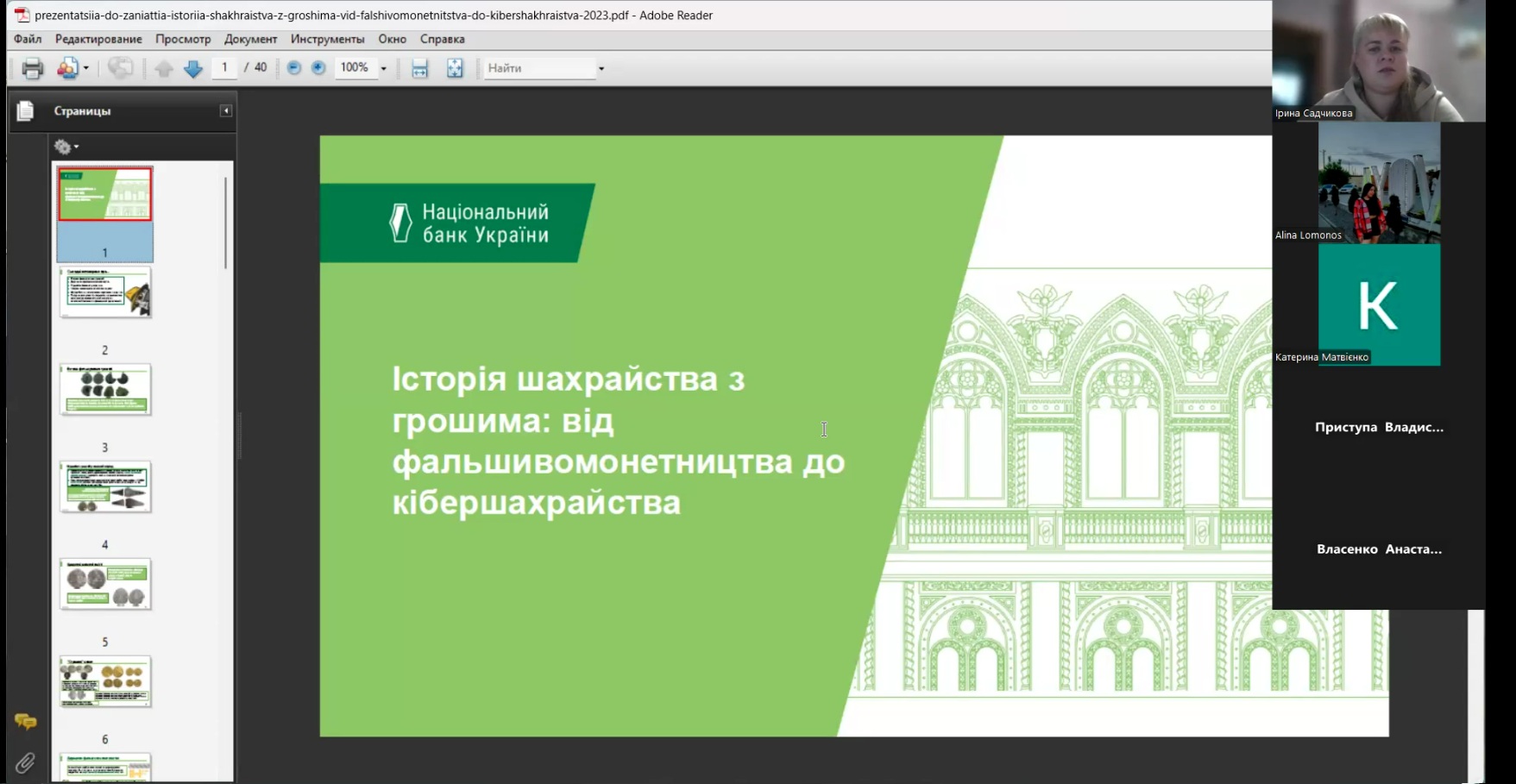The width and height of the screenshot is (1516, 784).
Task: Click the Страницы pages panel icon
Action: (26, 110)
